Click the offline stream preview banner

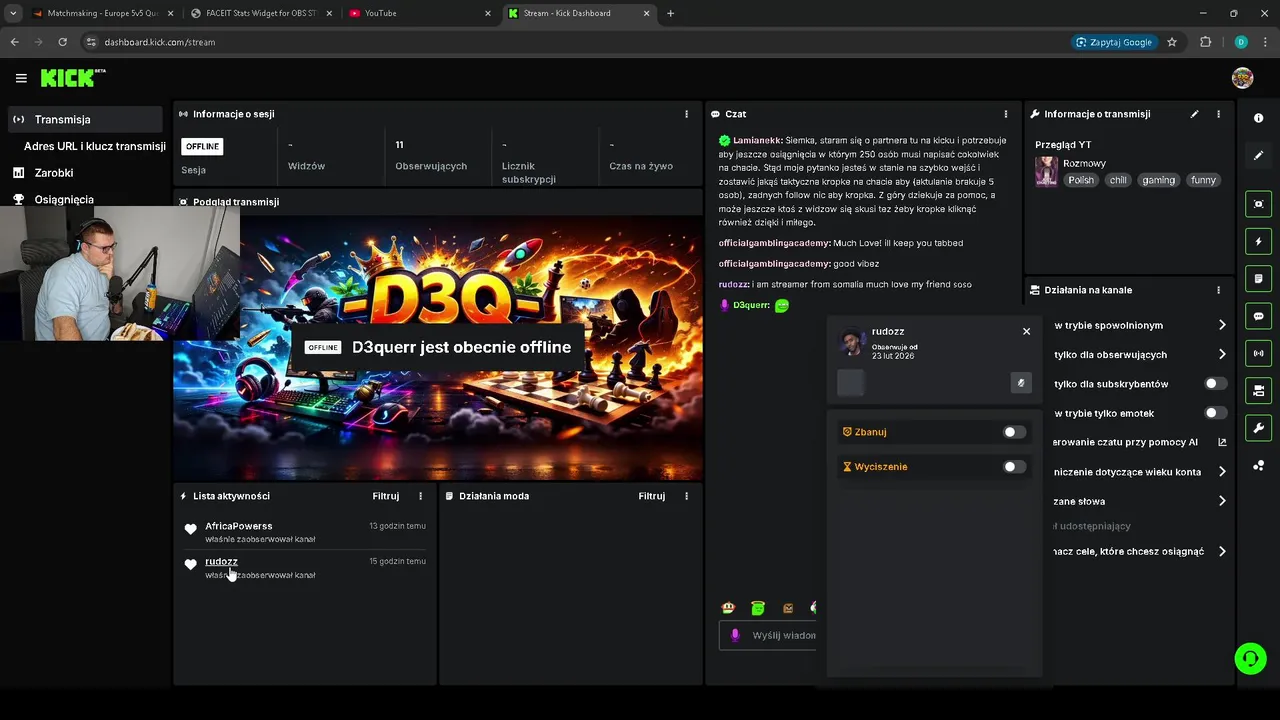tap(438, 347)
